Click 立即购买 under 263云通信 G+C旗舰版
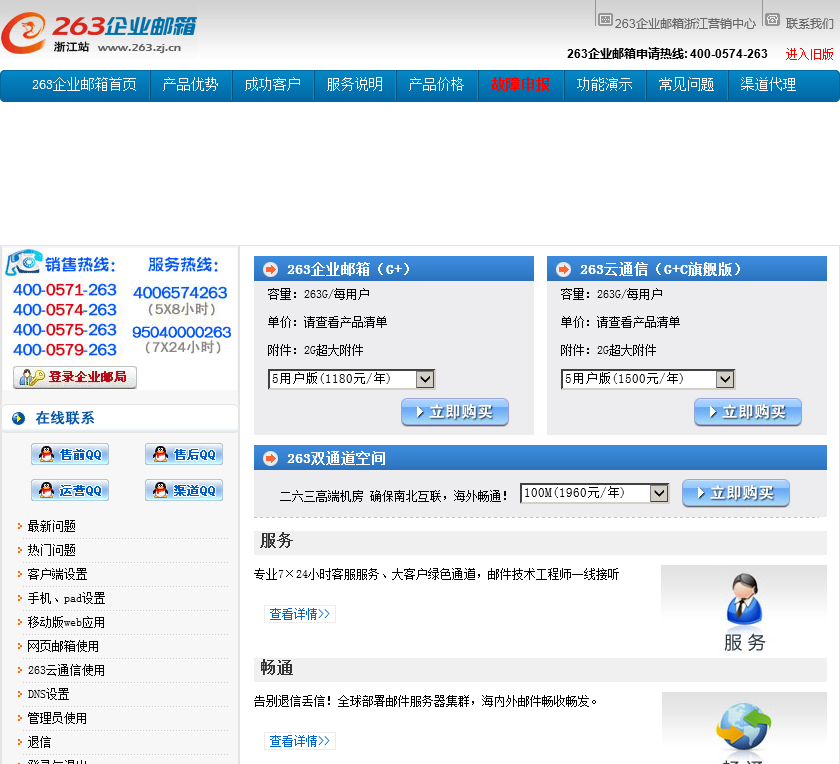This screenshot has height=764, width=840. 748,412
